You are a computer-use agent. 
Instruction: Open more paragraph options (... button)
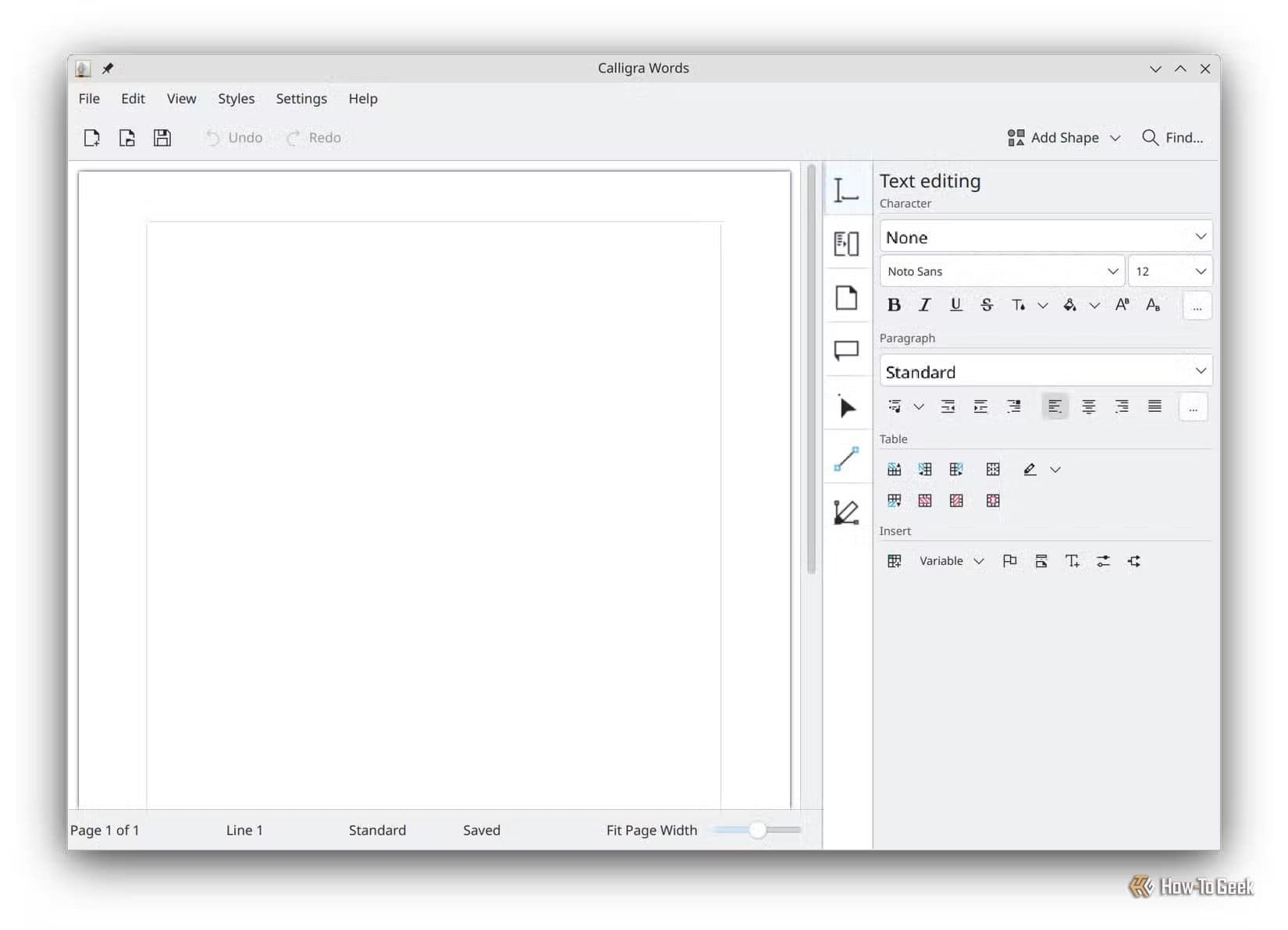click(x=1193, y=407)
